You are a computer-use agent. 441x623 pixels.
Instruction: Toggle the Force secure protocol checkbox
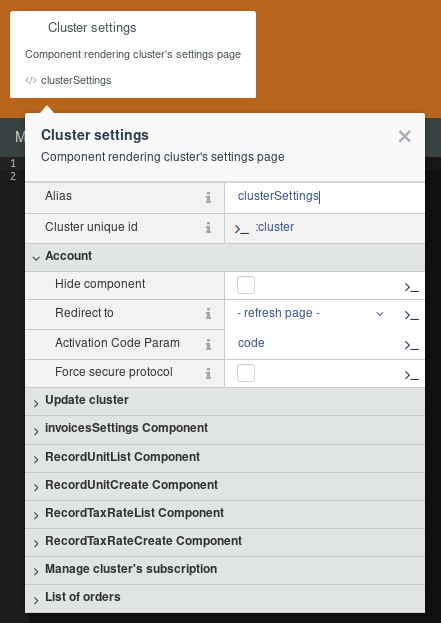246,373
